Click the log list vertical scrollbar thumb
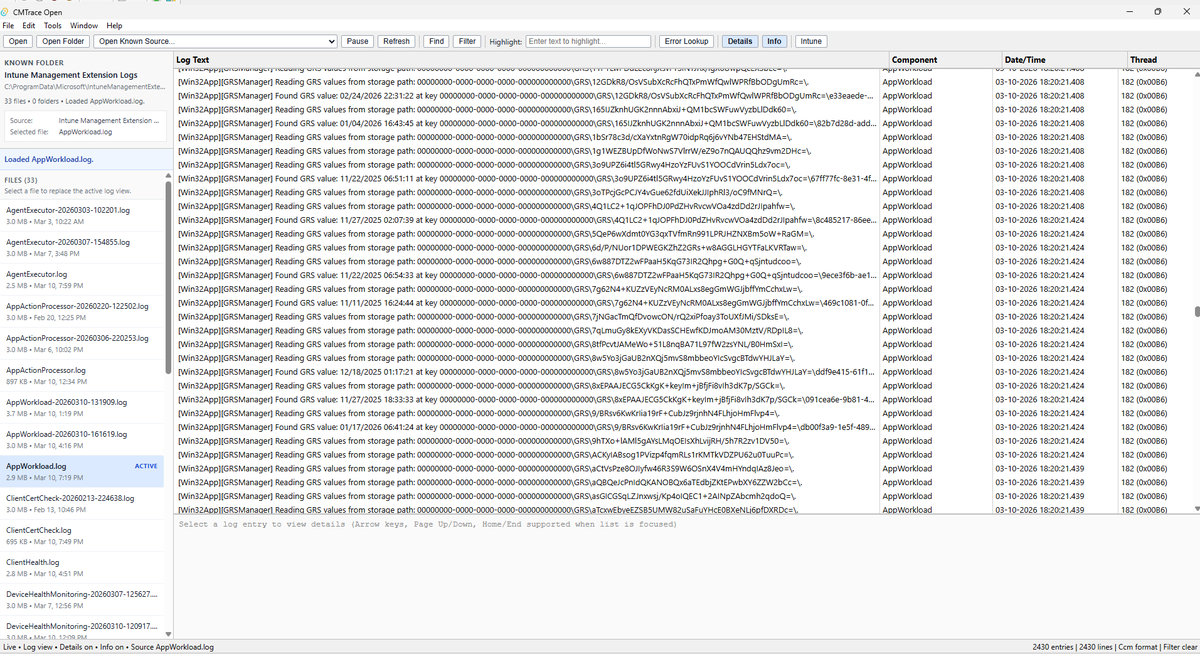This screenshot has width=1200, height=654. pyautogui.click(x=1195, y=312)
